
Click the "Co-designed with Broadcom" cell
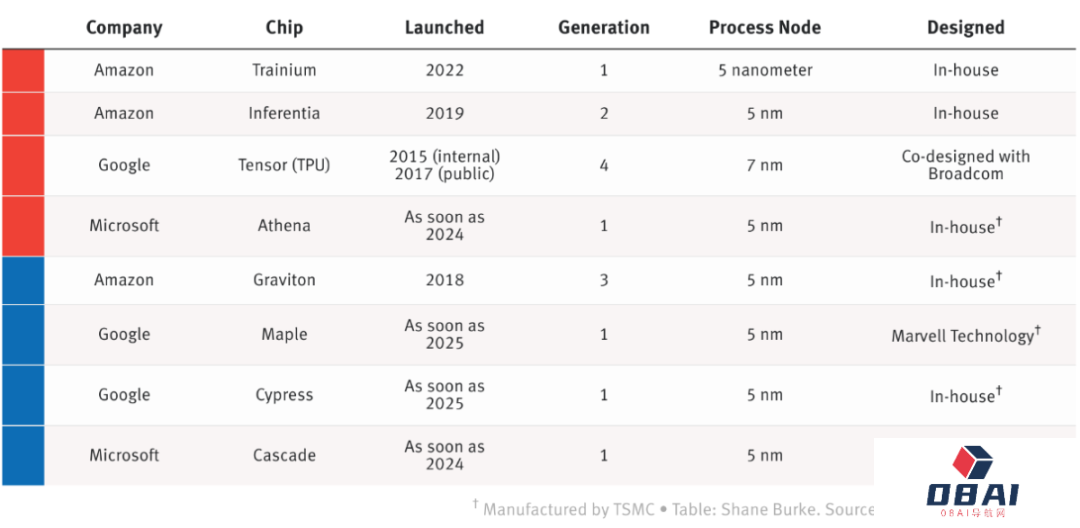tap(965, 165)
